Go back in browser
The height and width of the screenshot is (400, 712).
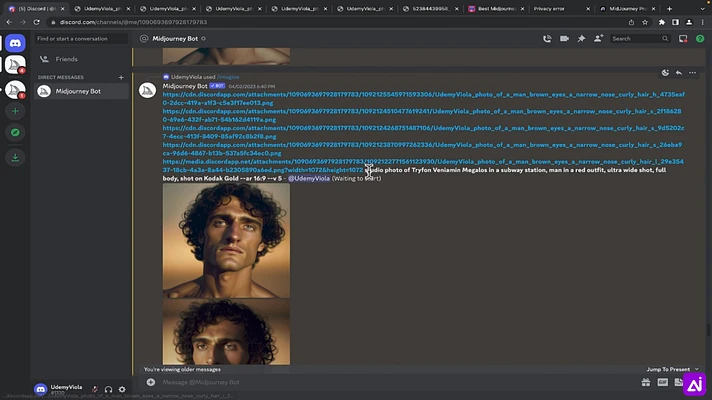tap(9, 22)
